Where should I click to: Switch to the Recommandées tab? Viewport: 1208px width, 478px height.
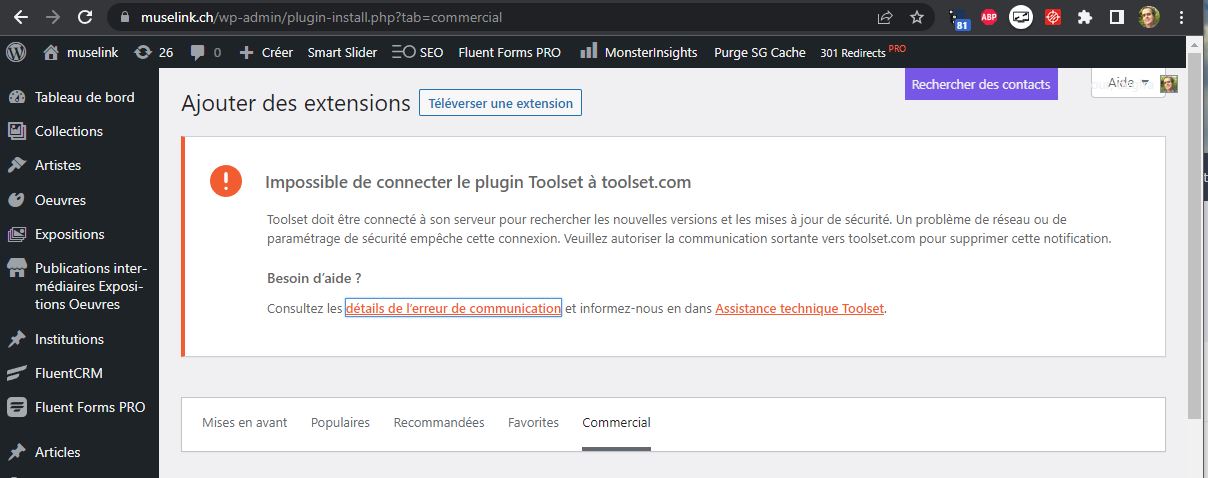[439, 423]
